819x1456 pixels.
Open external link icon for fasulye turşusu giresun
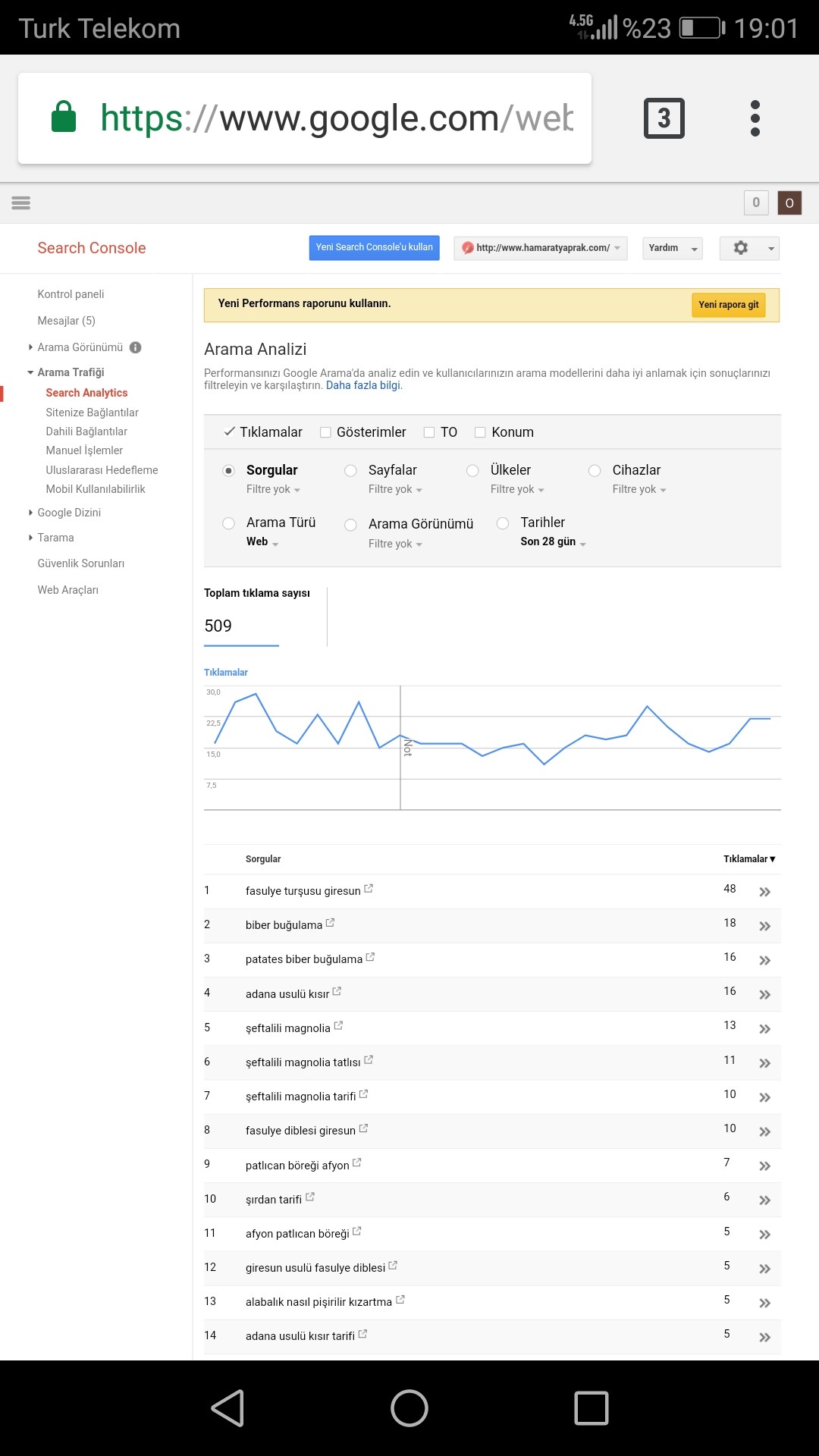click(x=369, y=888)
